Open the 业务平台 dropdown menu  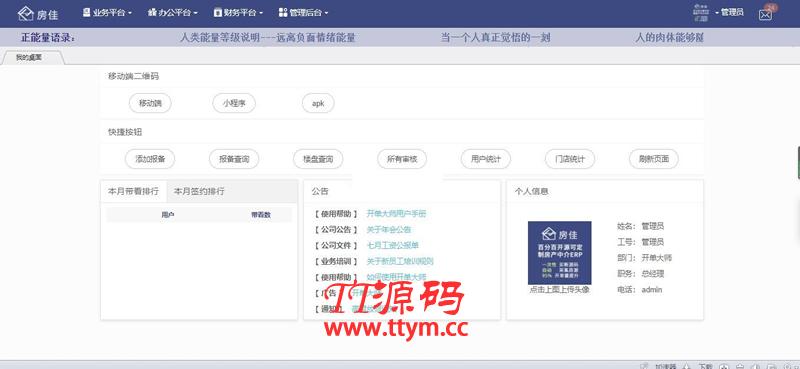pos(107,13)
